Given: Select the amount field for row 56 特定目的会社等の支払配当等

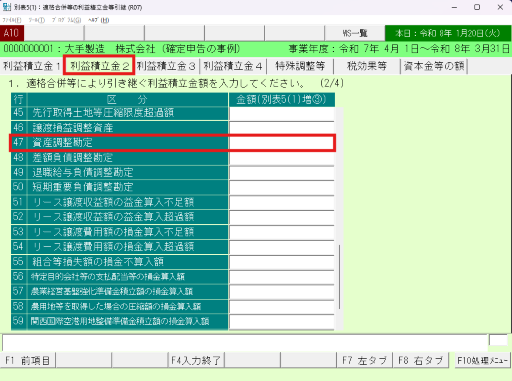Looking at the screenshot, I should point(282,277).
